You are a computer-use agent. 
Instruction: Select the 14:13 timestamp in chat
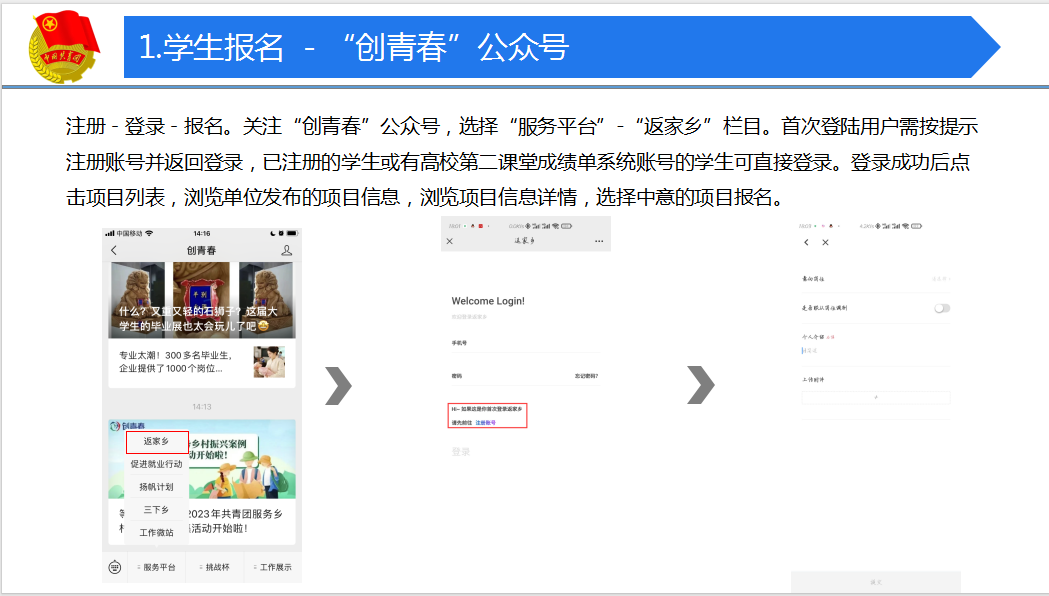click(x=202, y=407)
